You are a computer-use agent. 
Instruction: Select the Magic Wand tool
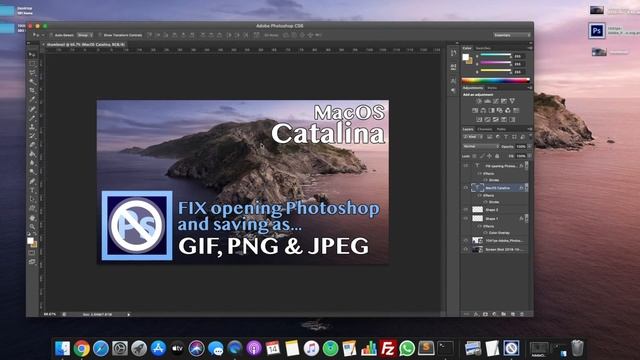(32, 81)
